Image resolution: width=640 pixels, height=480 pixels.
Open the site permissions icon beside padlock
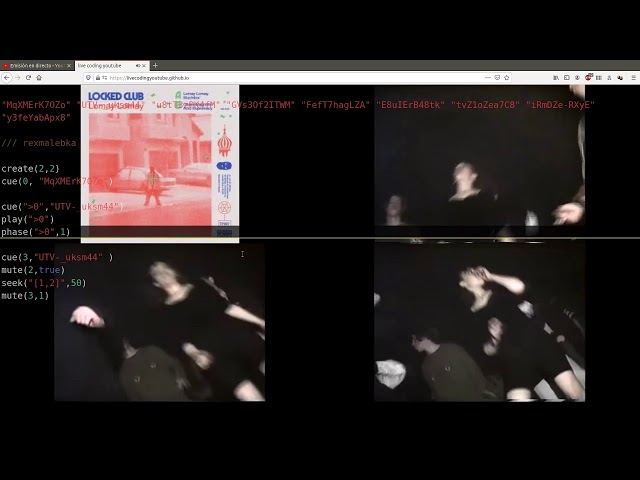(105, 78)
